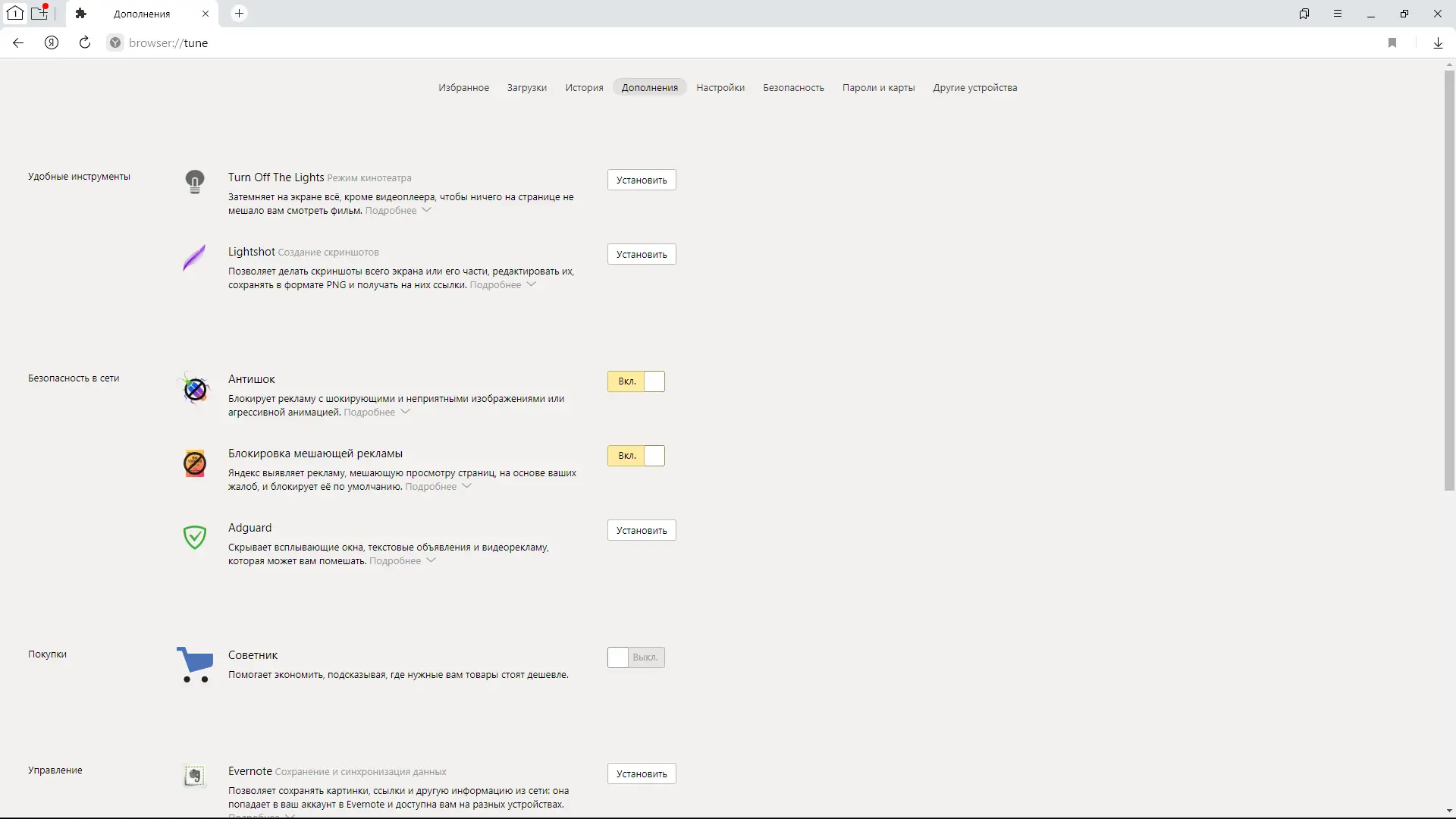Open the Пароли и карты tab
Screen dimensions: 1456x819
(878, 88)
